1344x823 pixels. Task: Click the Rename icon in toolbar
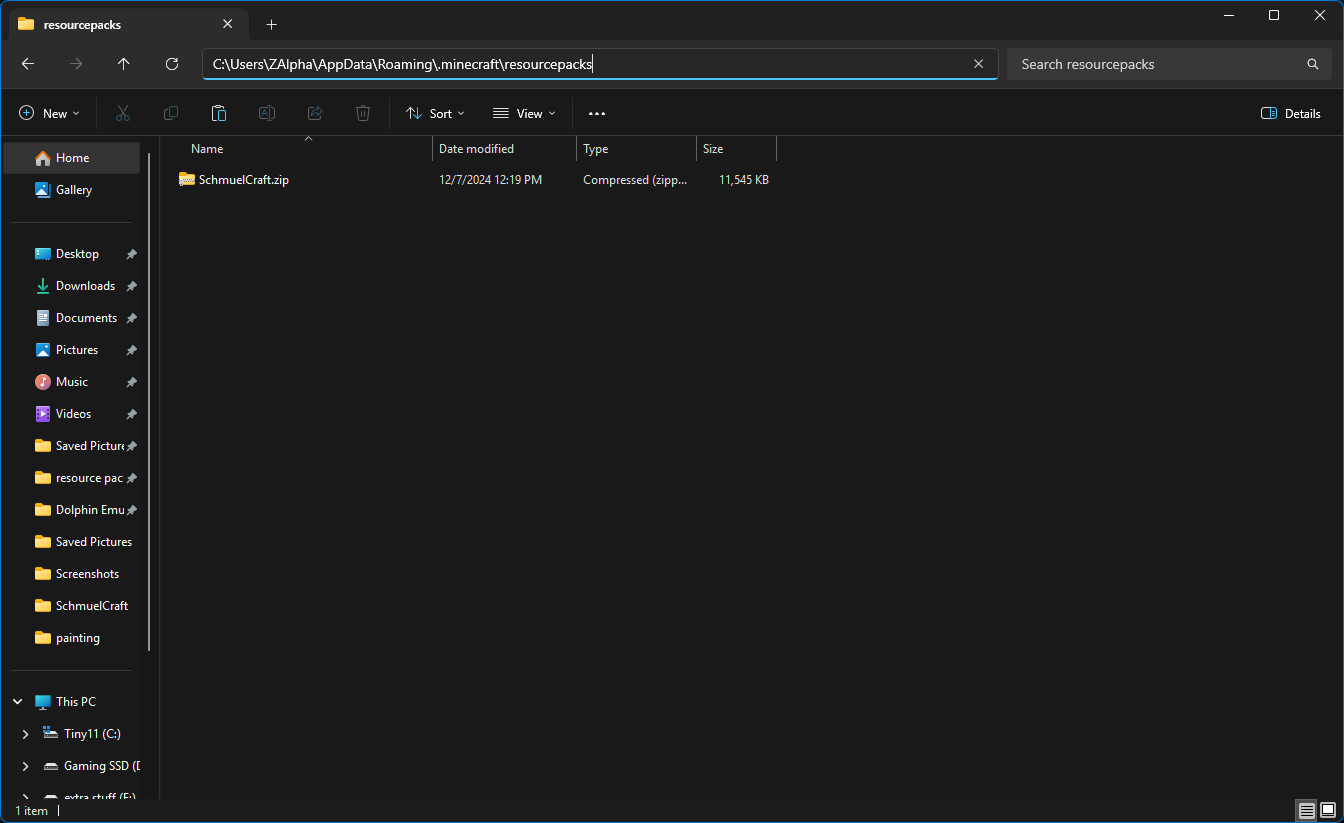[x=267, y=114]
